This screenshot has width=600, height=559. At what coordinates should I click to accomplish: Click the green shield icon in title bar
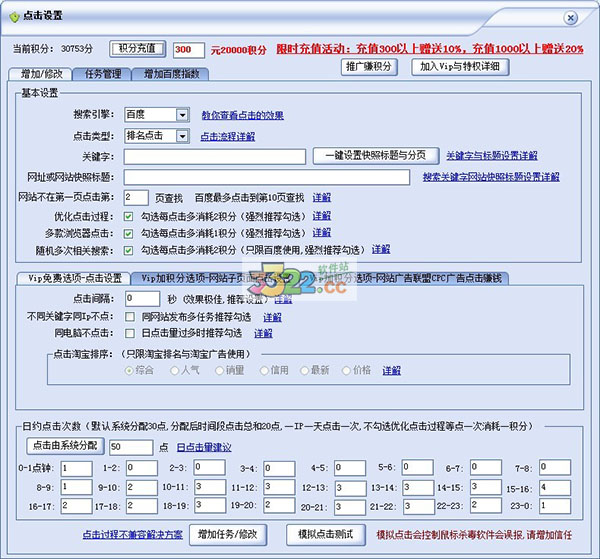(15, 17)
